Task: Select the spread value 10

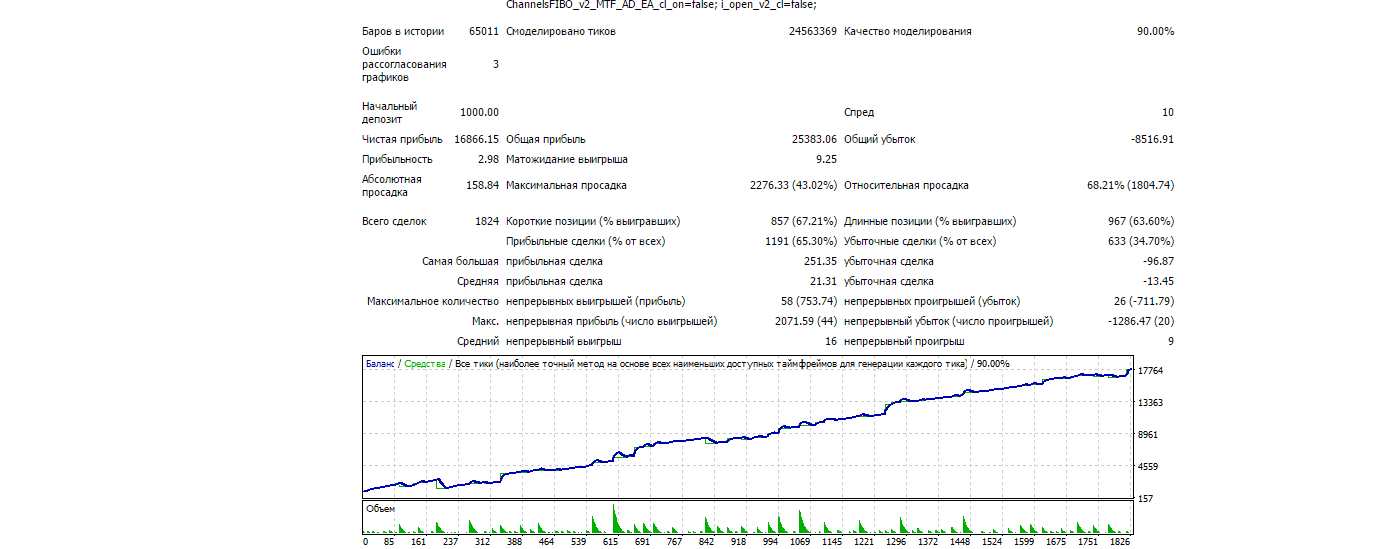Action: (x=1168, y=112)
